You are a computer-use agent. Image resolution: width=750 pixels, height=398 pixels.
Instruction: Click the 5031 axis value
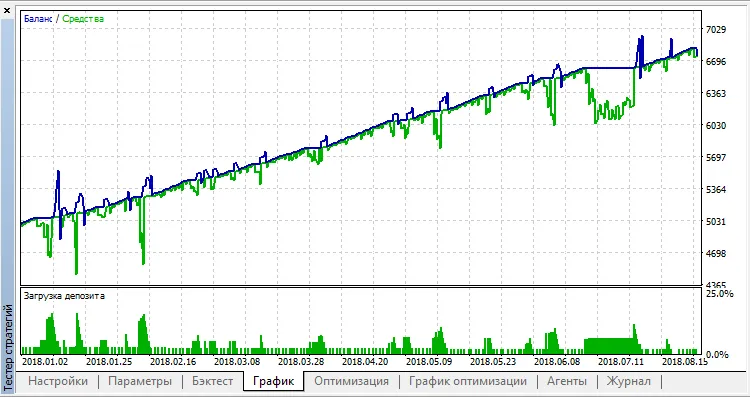click(x=717, y=222)
